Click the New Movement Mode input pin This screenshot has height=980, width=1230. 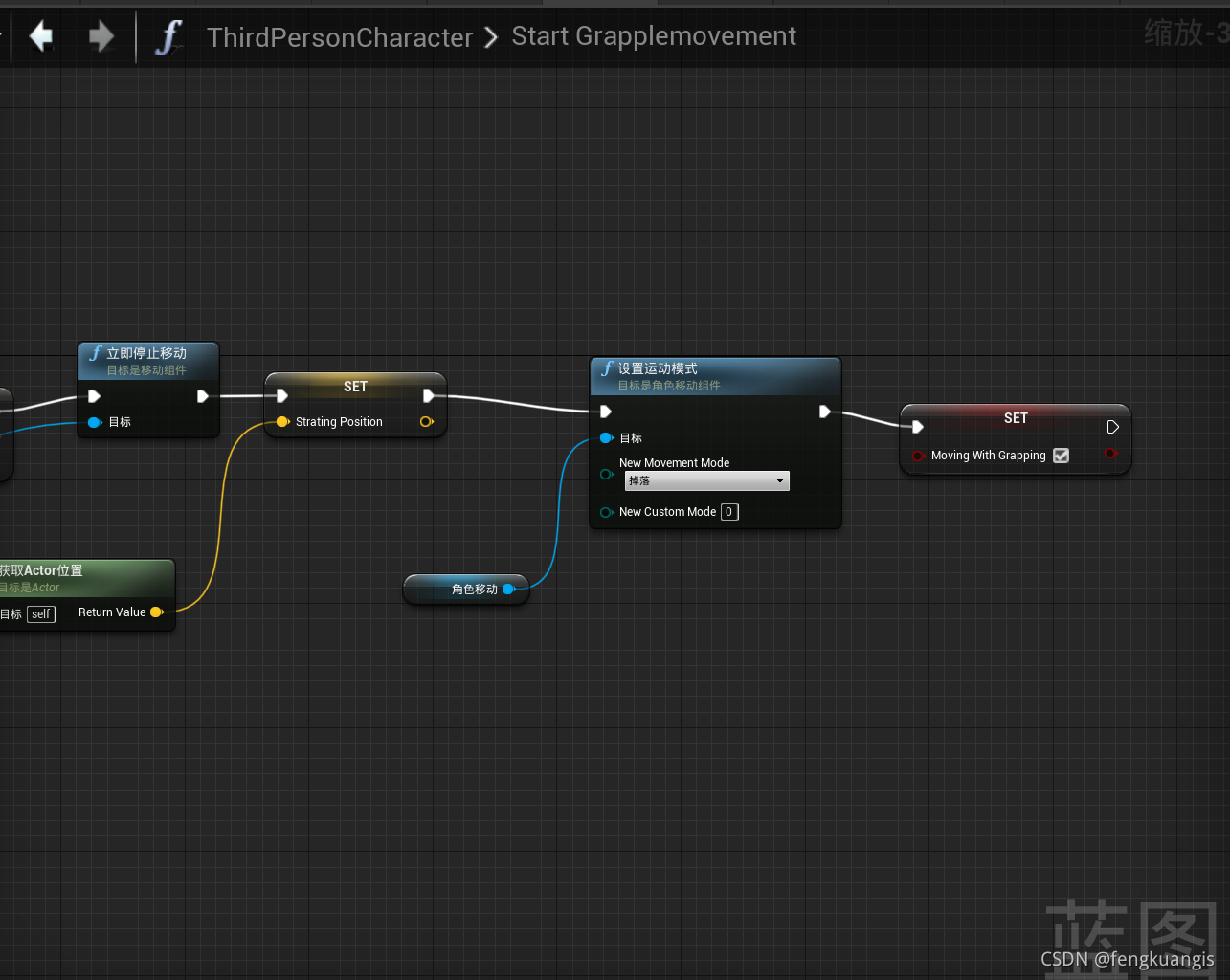click(606, 475)
